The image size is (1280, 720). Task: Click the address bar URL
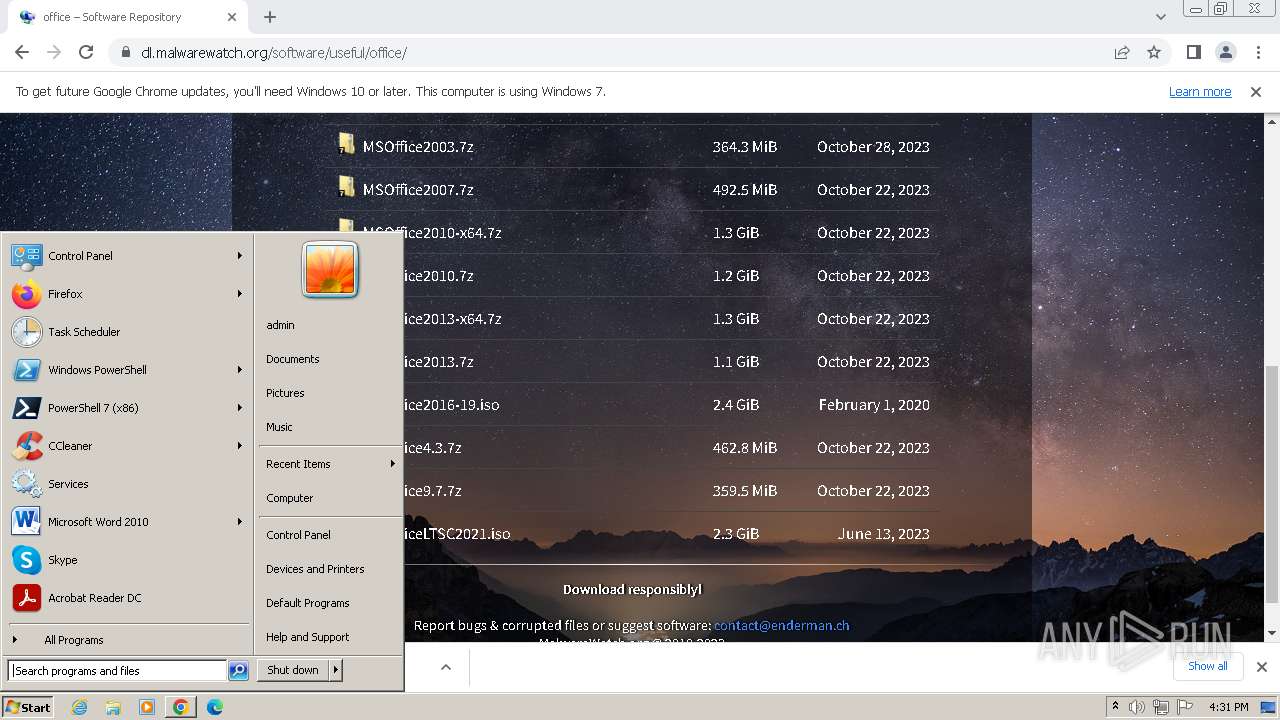click(x=274, y=52)
